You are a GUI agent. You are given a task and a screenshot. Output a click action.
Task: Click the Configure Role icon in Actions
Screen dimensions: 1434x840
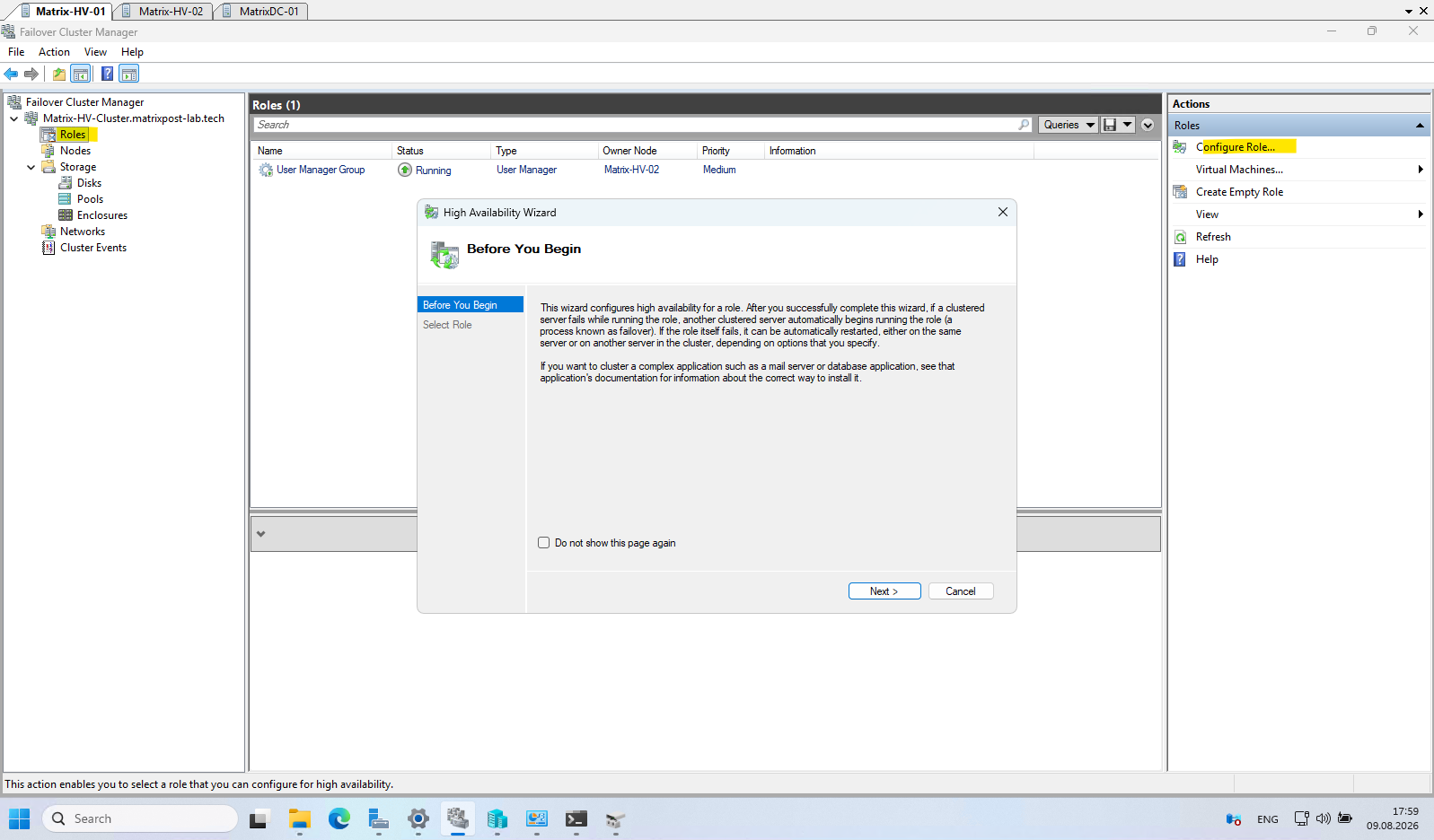click(x=1181, y=147)
